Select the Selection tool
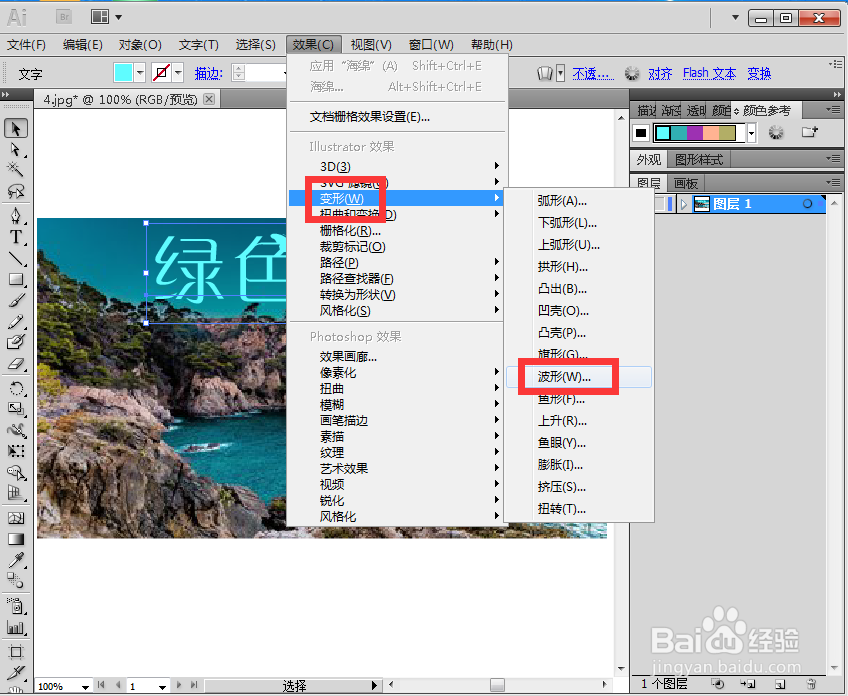 [15, 129]
